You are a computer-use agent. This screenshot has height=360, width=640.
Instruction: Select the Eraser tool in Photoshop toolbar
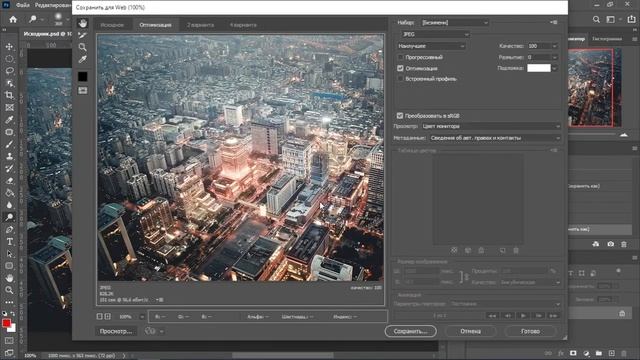pyautogui.click(x=9, y=181)
